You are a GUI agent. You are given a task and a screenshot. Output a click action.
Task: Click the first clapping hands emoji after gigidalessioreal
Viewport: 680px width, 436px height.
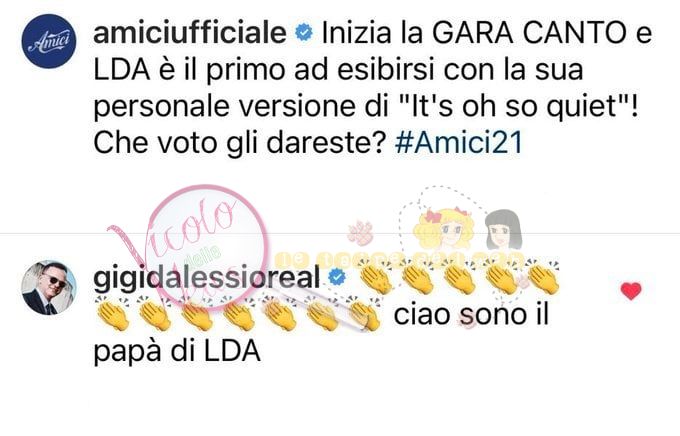[x=375, y=278]
